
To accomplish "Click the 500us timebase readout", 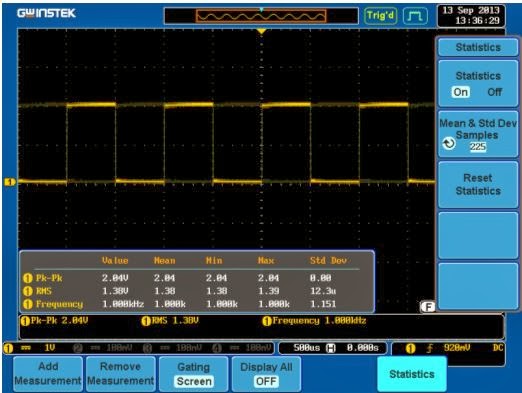I will (x=306, y=348).
